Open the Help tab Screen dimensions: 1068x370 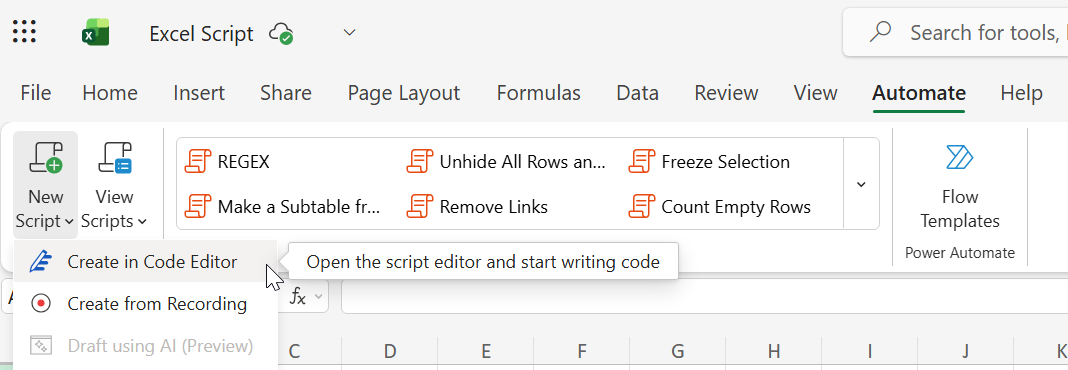1021,93
